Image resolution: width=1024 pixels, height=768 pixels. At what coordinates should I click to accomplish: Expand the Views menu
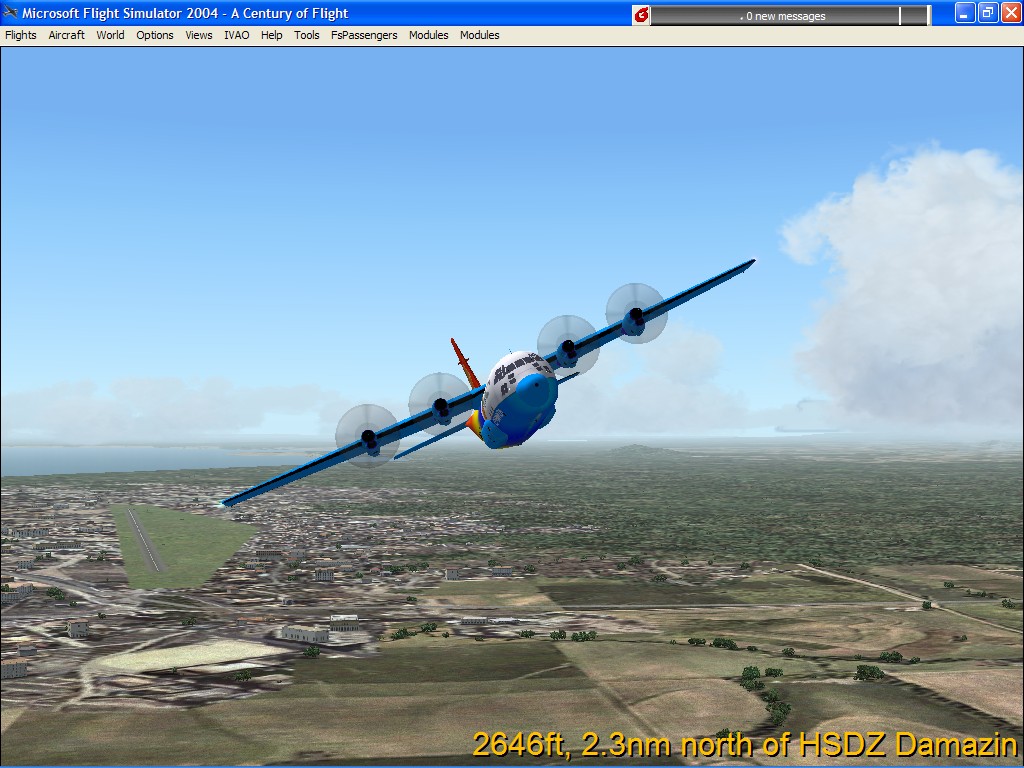tap(199, 35)
